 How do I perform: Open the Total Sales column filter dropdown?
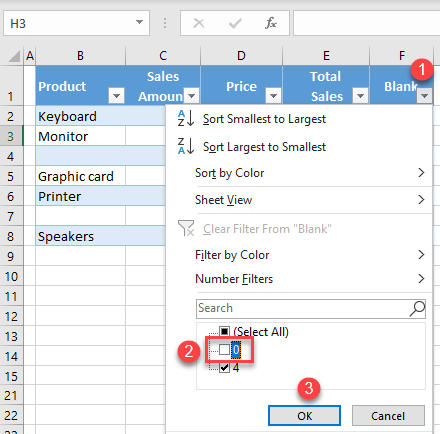[360, 96]
